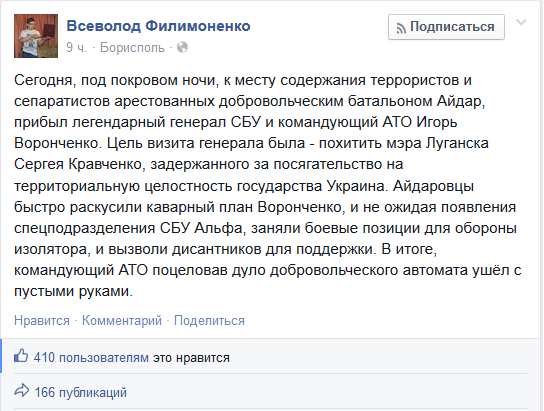Click the Поделиться share link
Image resolution: width=544 pixels, height=411 pixels.
pyautogui.click(x=209, y=320)
